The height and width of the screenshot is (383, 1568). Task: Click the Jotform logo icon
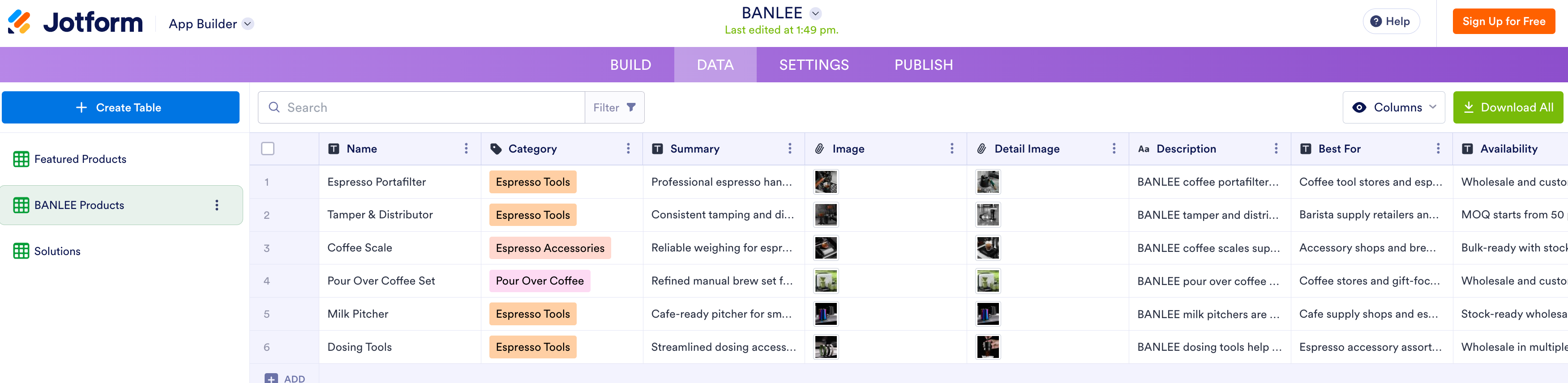pyautogui.click(x=19, y=22)
